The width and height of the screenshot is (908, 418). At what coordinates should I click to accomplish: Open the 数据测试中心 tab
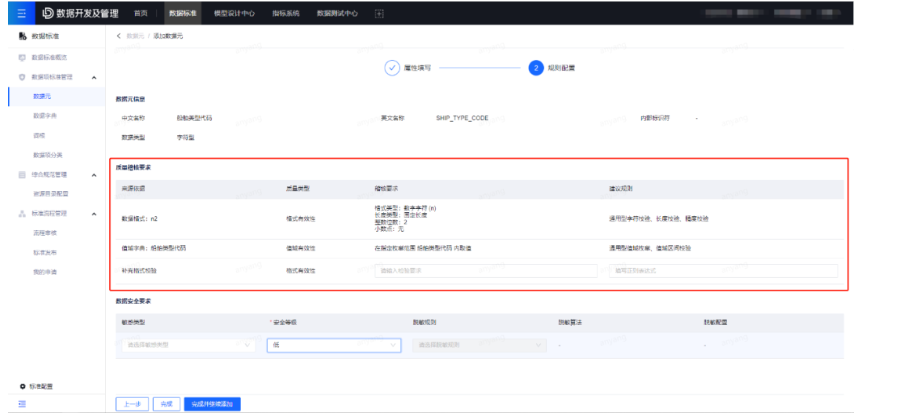337,13
